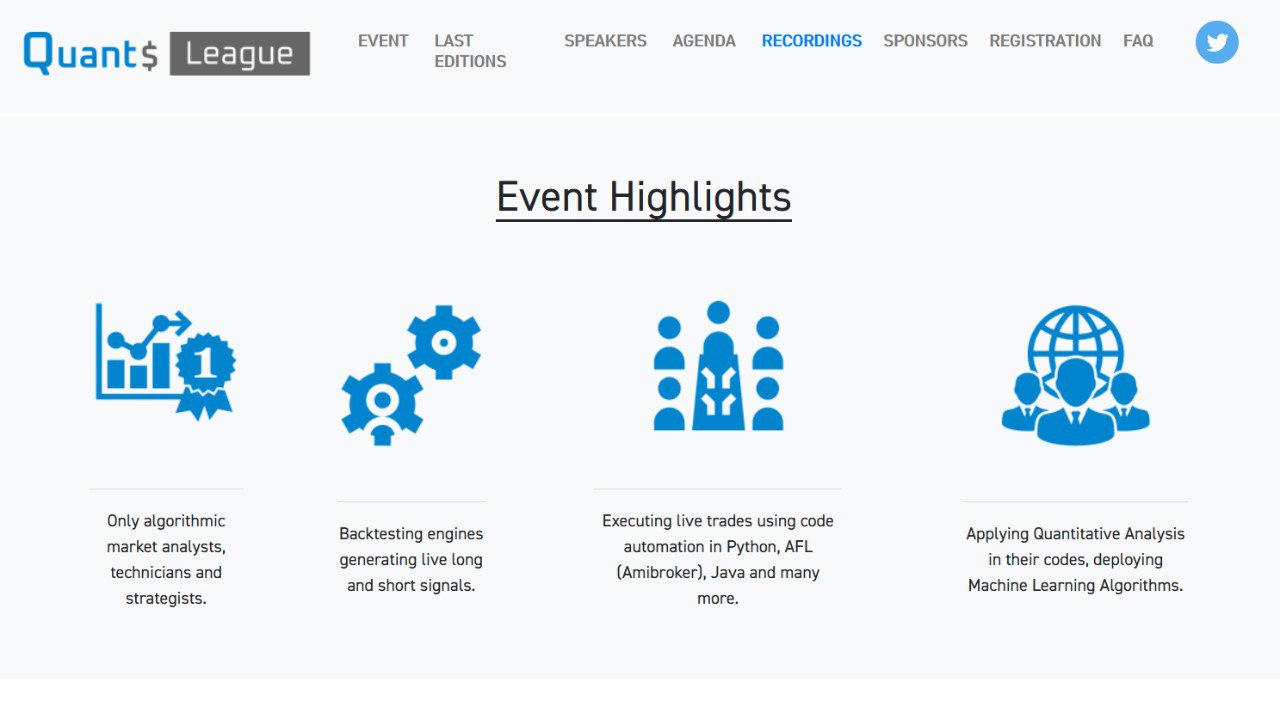Open the FAQ link
This screenshot has height=707, width=1280.
pyautogui.click(x=1138, y=41)
